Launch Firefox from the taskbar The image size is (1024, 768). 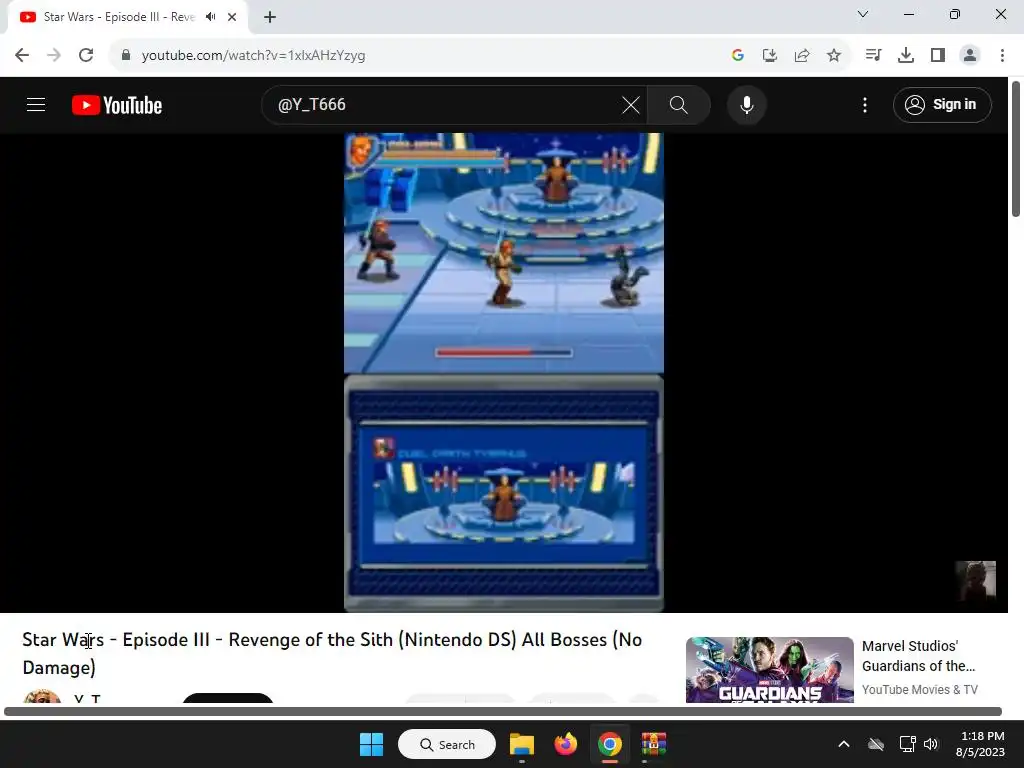(x=566, y=744)
